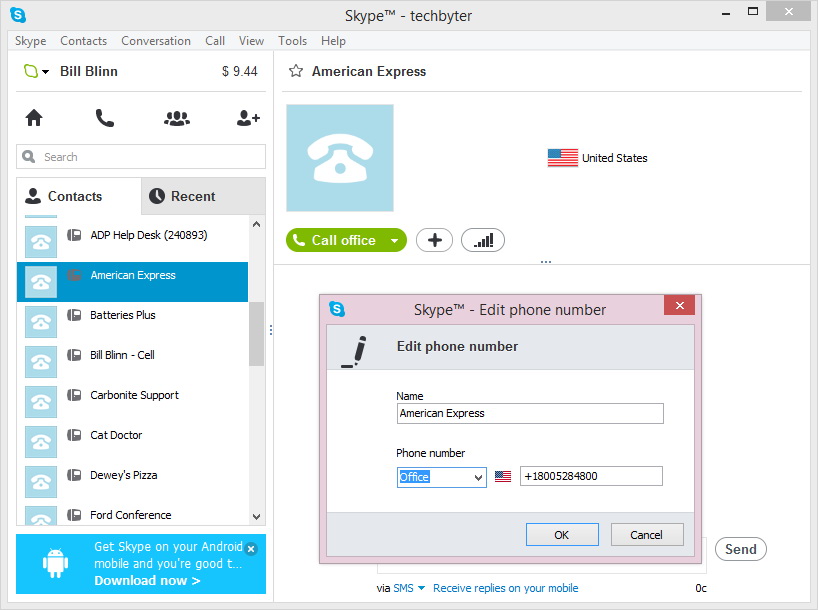Open the Contacts menu

[83, 41]
